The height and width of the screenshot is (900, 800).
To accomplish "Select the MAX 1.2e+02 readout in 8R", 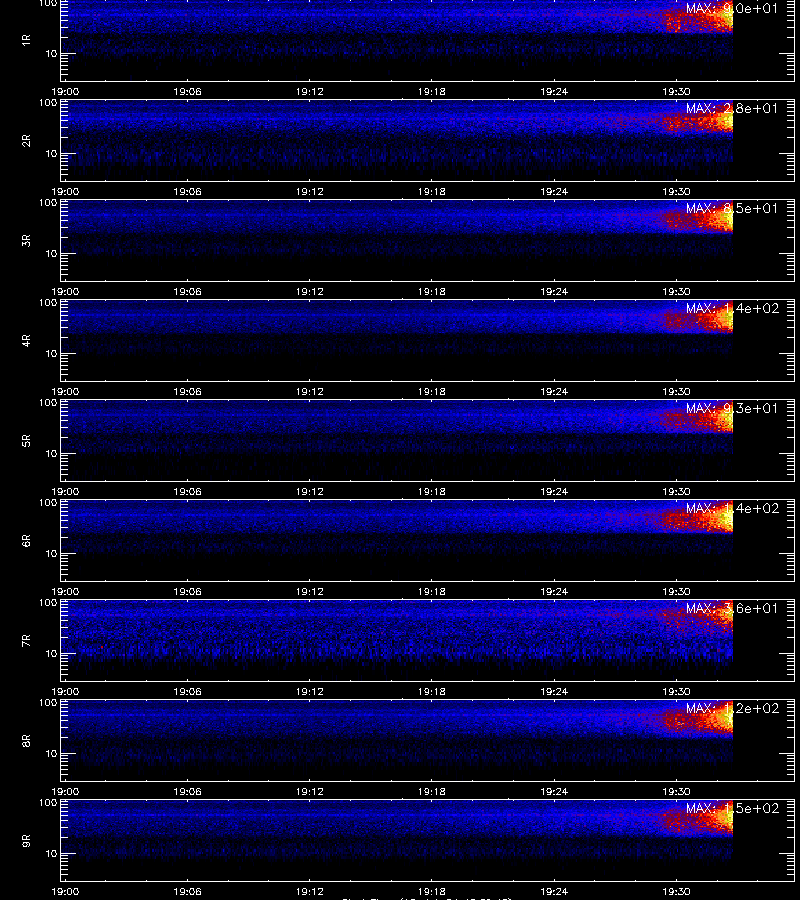I will tap(732, 708).
